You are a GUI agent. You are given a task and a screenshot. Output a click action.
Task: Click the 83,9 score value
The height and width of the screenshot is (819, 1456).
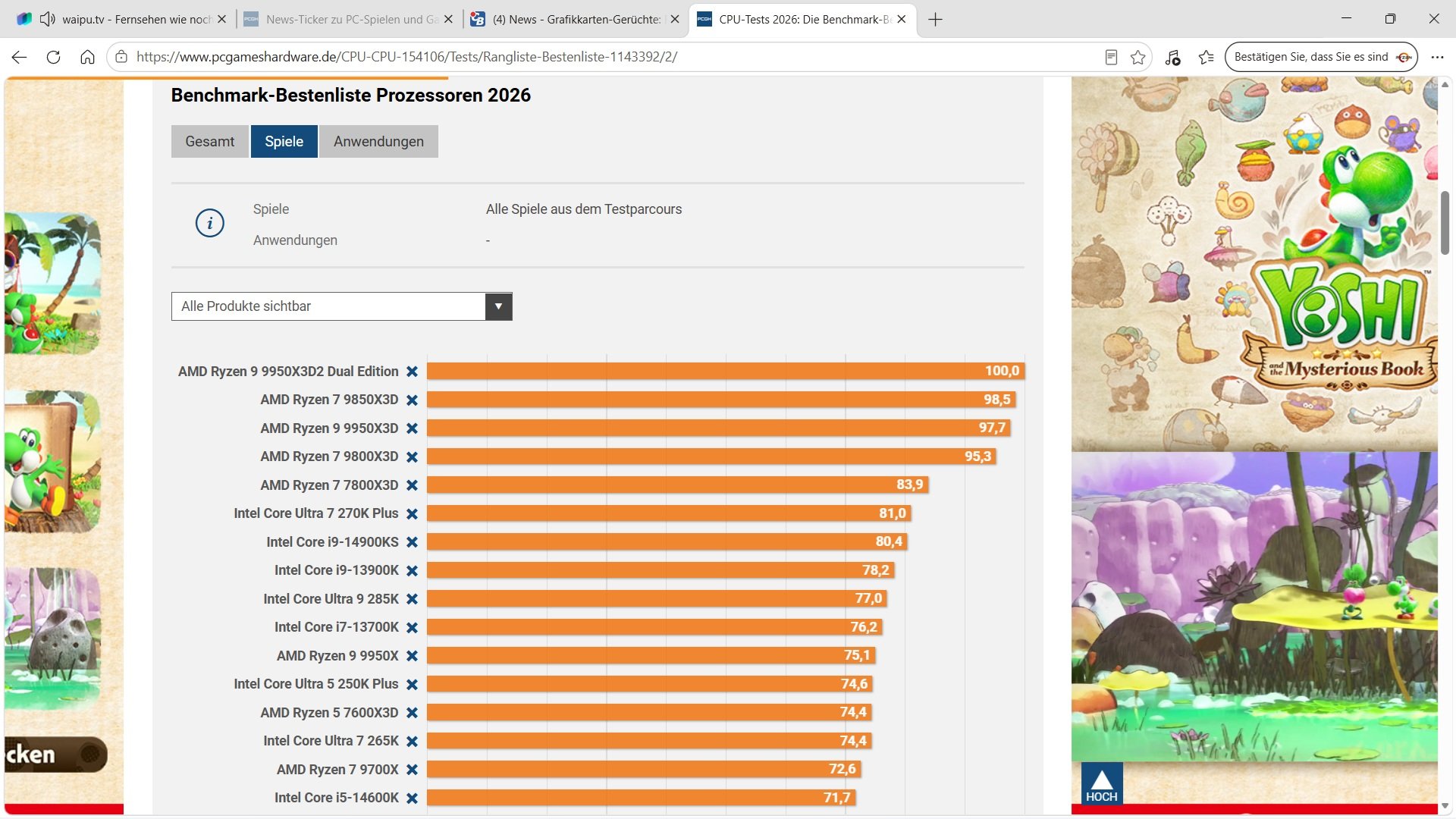(x=909, y=485)
